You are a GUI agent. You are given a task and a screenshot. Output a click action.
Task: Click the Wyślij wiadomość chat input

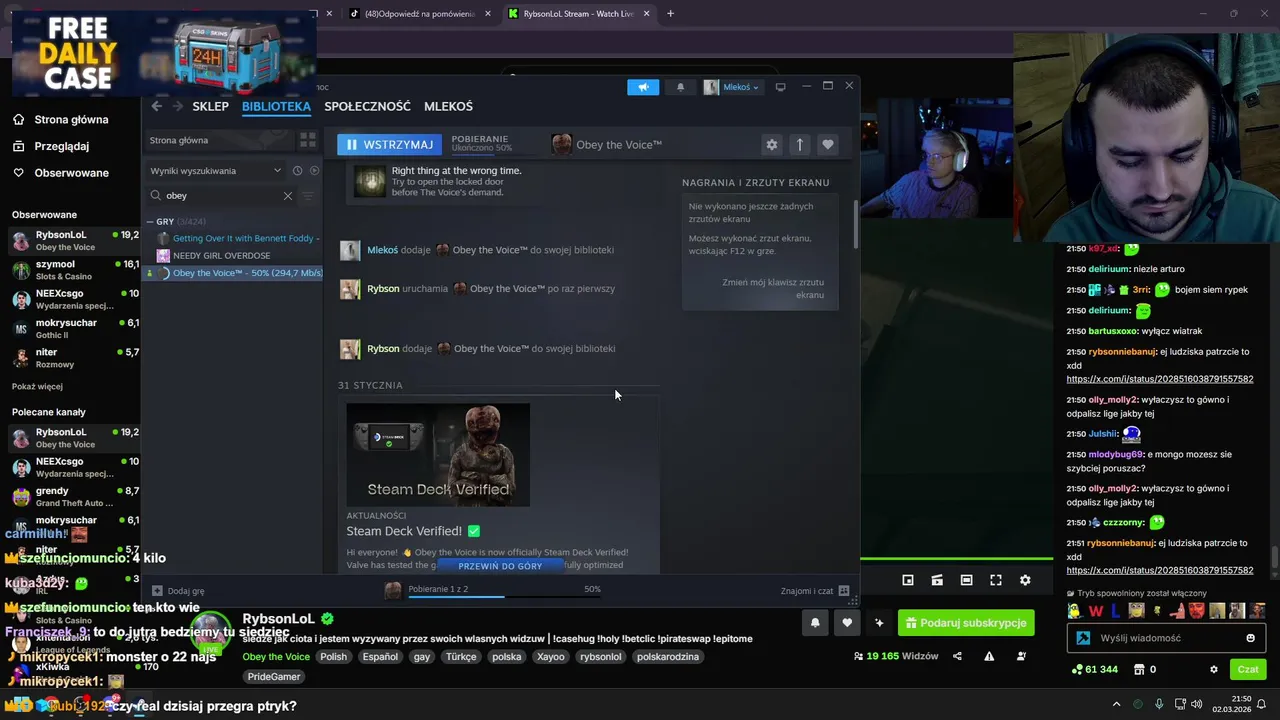(1167, 638)
